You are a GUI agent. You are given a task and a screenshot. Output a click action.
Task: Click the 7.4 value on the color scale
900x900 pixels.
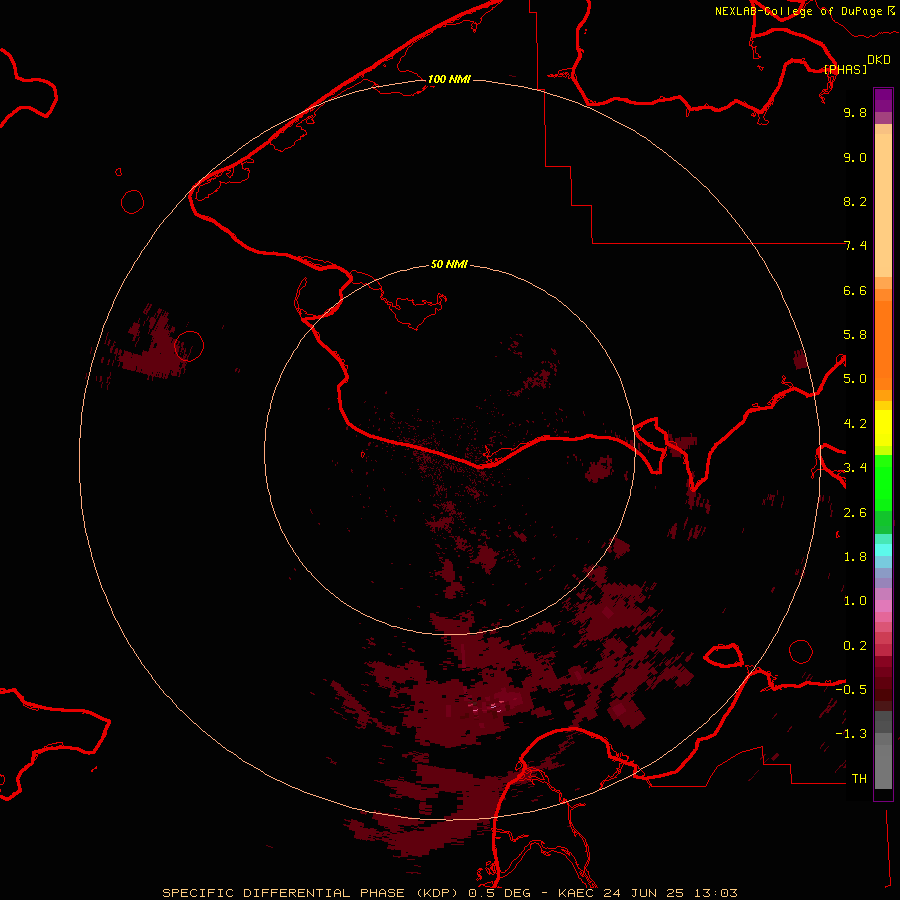855,246
